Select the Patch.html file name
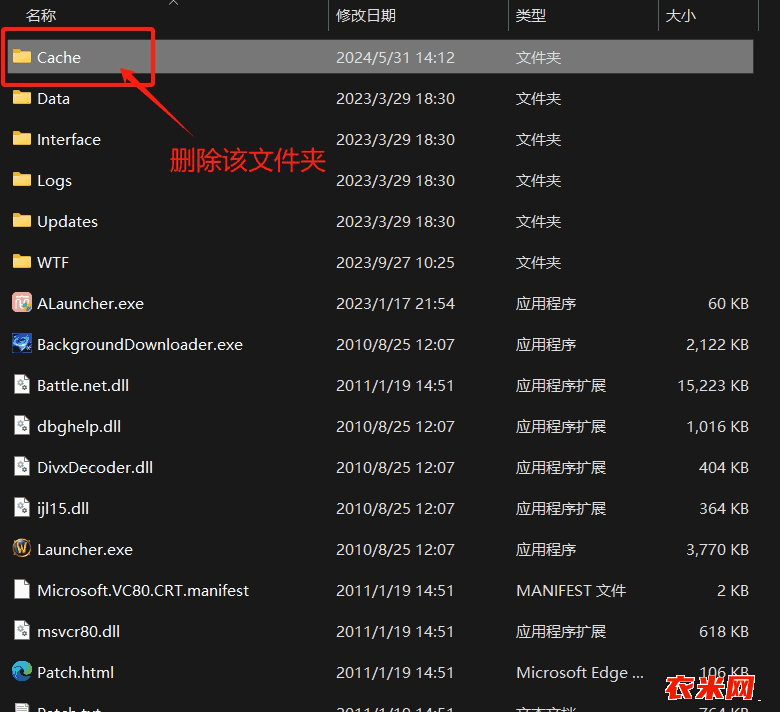 [75, 672]
